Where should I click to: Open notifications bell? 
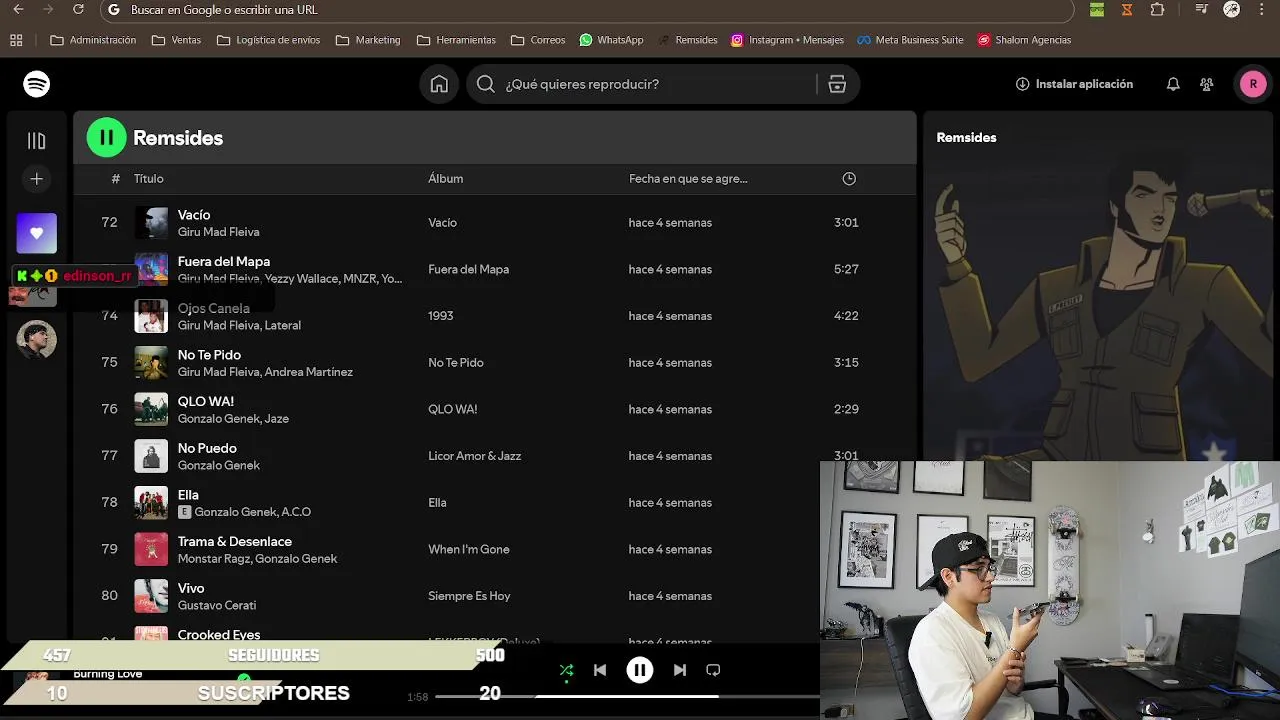pyautogui.click(x=1173, y=84)
